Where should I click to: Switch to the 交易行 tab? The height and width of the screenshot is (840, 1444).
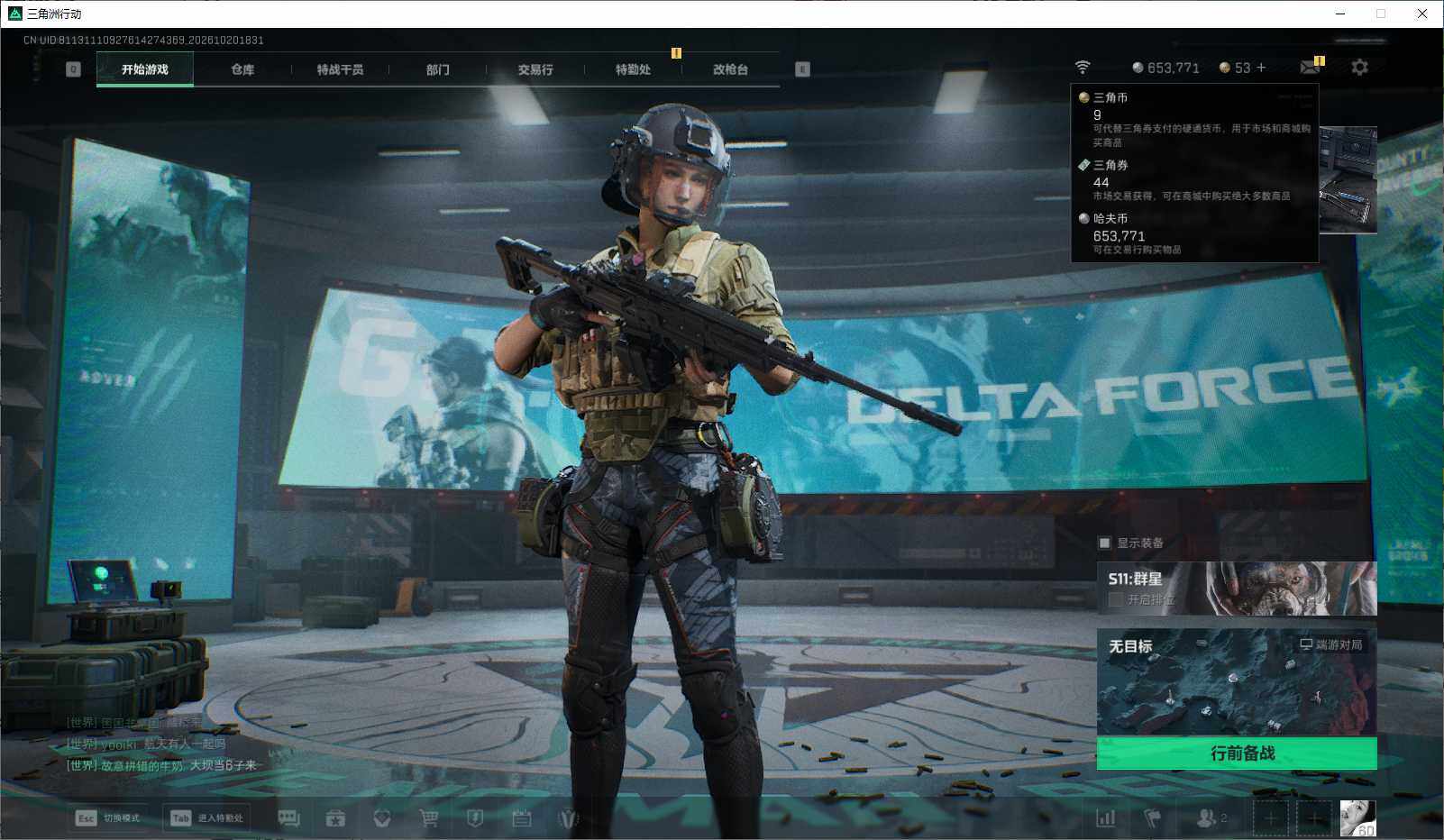[535, 69]
